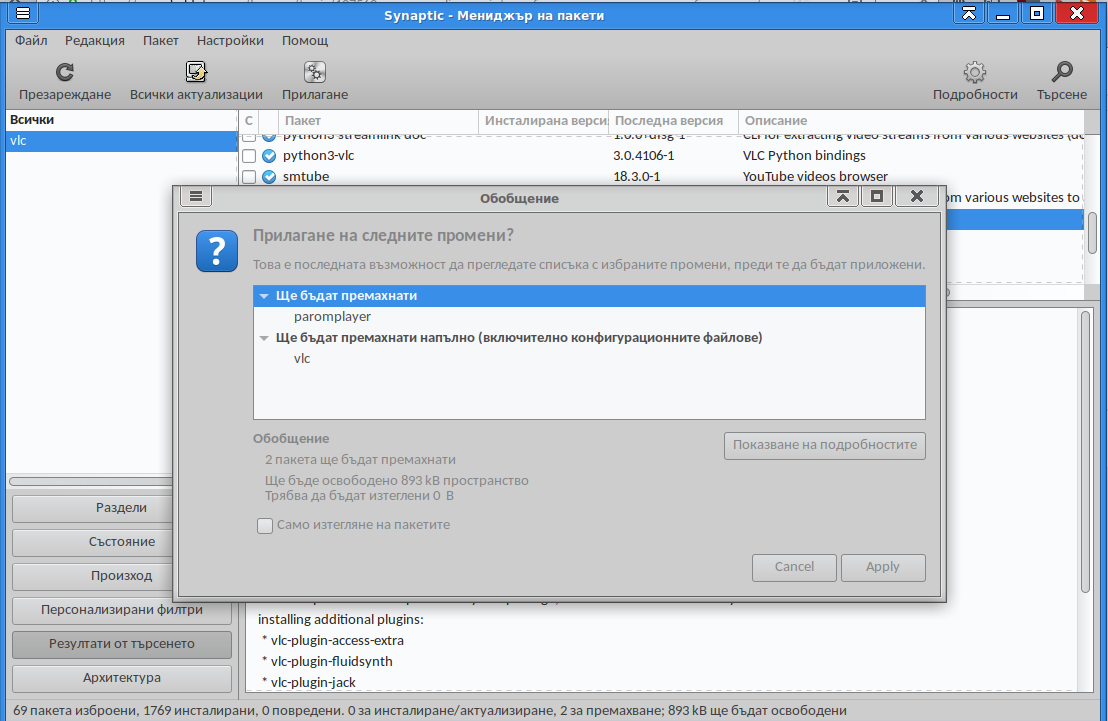Click the python3-vlc installed status icon

tap(269, 156)
